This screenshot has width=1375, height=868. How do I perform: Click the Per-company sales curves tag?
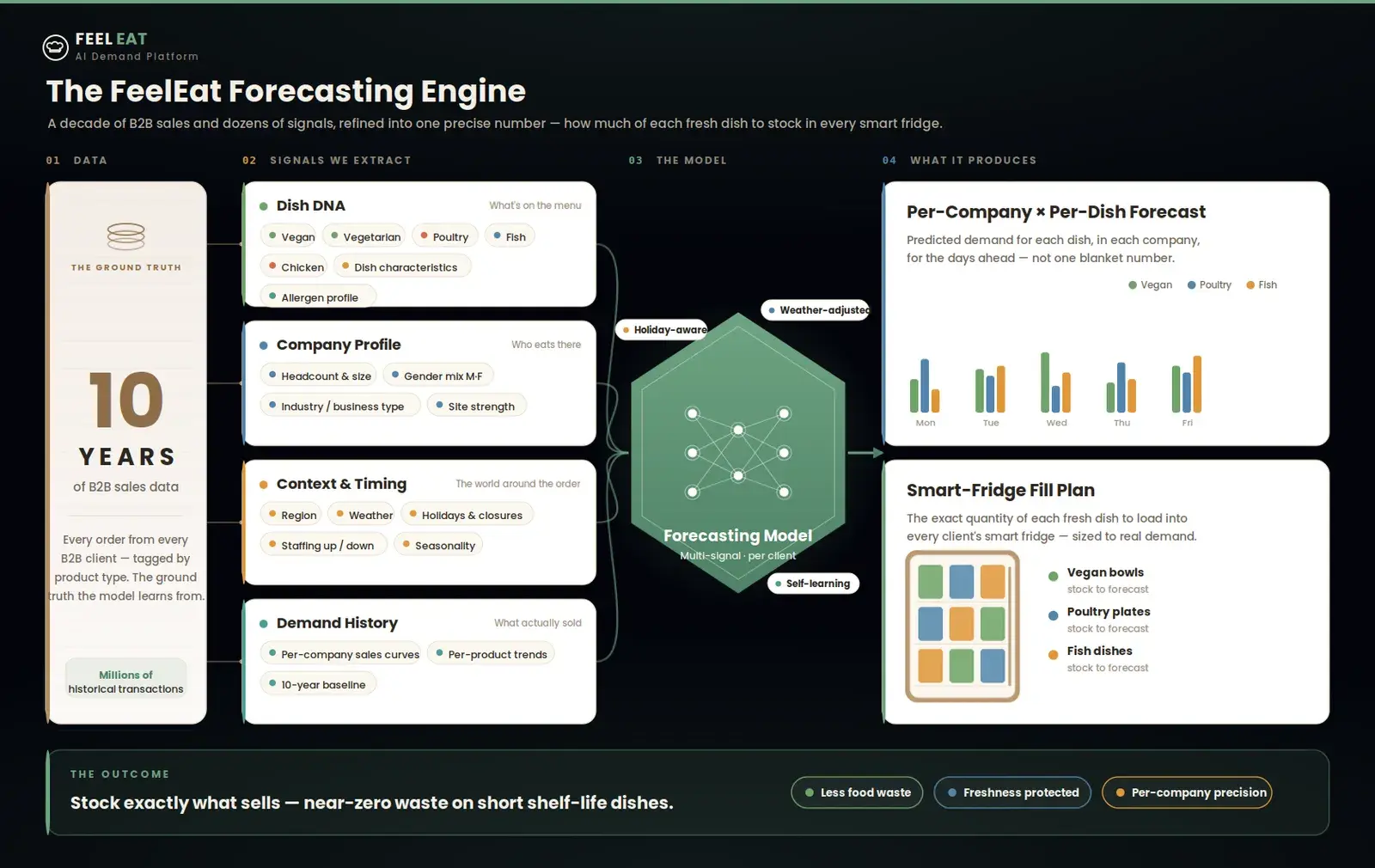(x=340, y=654)
